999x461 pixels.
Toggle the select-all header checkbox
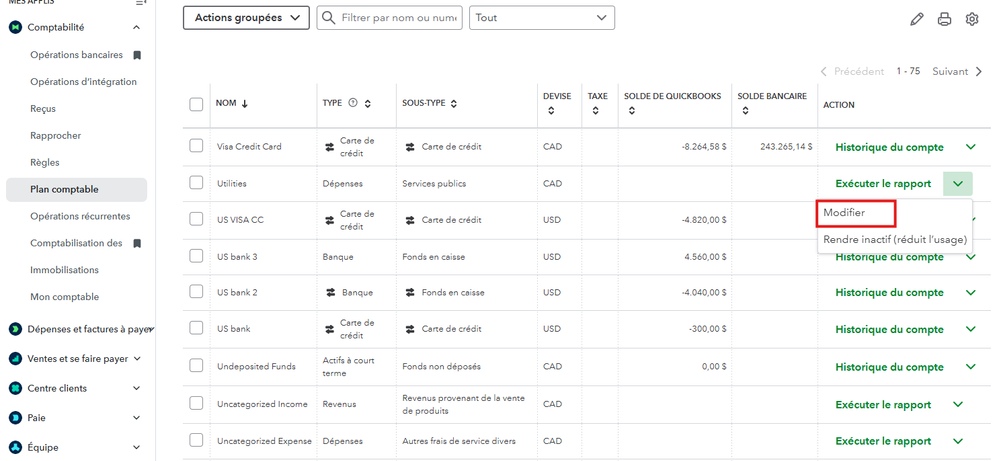196,104
